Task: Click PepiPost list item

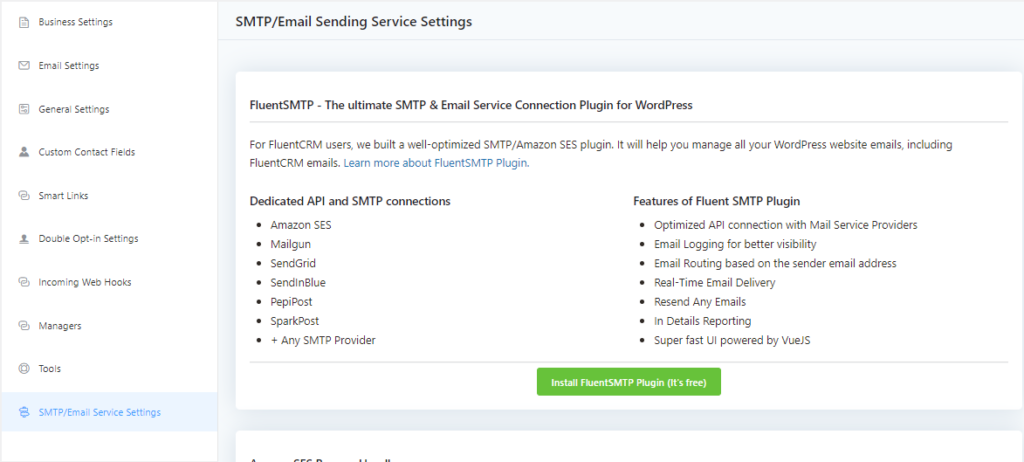Action: (x=291, y=302)
